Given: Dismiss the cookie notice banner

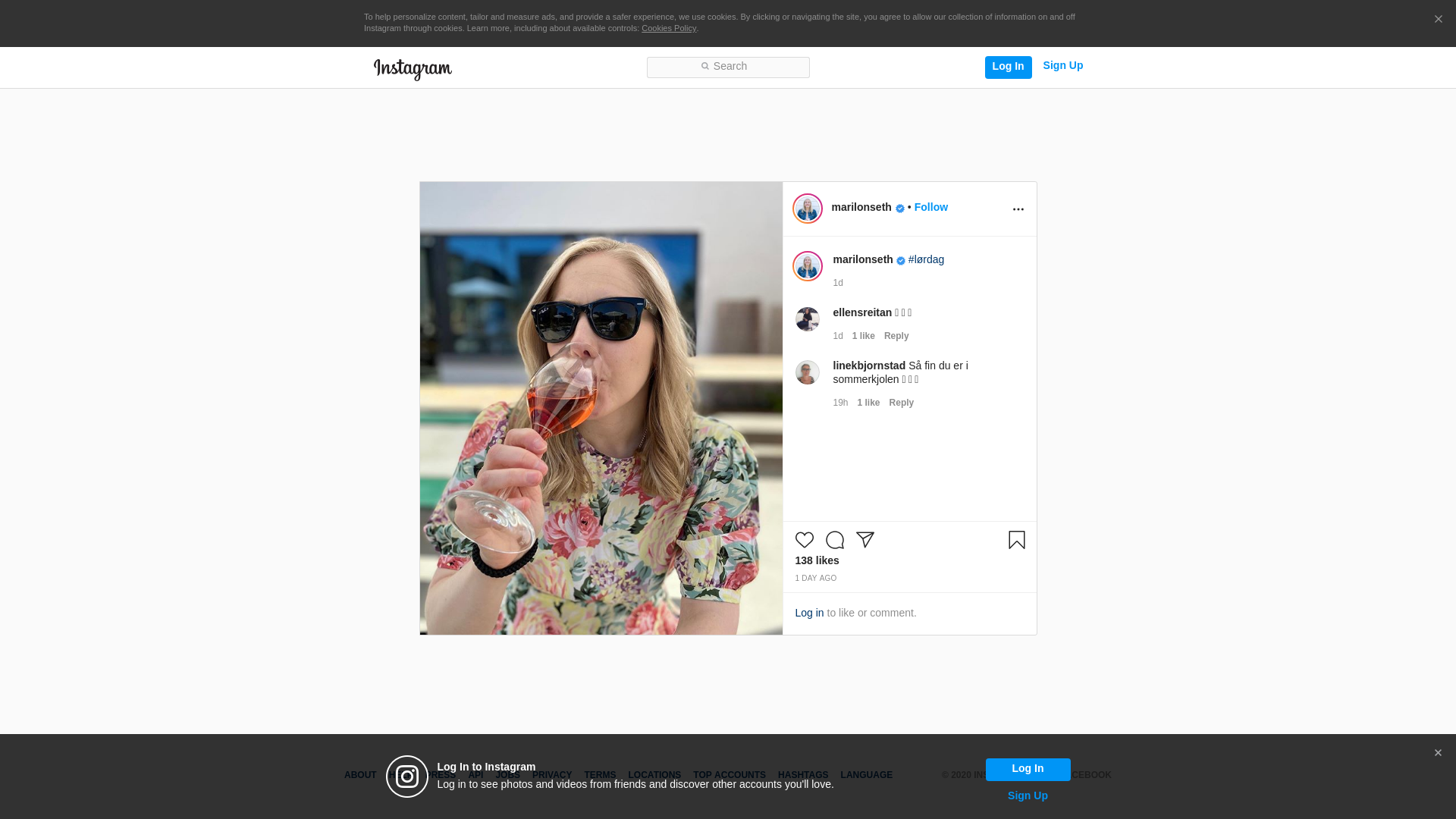Looking at the screenshot, I should 1438,20.
